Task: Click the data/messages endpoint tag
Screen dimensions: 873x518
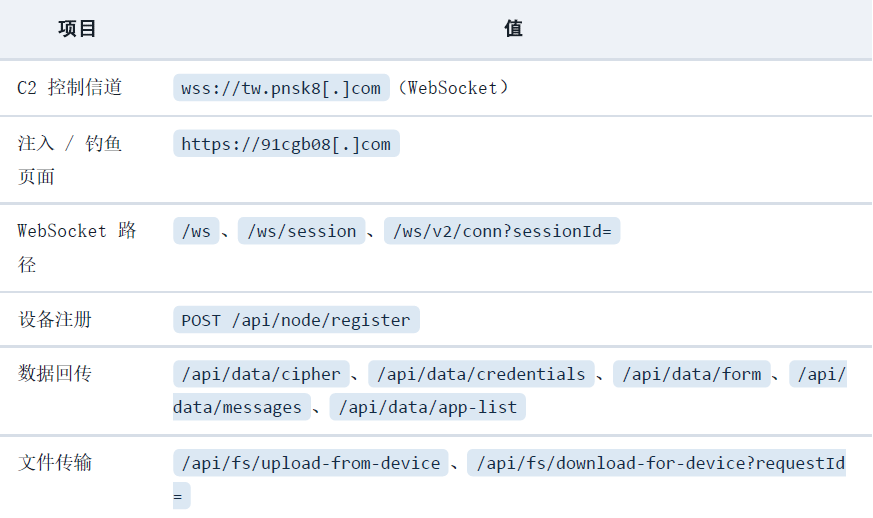Action: pyautogui.click(x=242, y=407)
